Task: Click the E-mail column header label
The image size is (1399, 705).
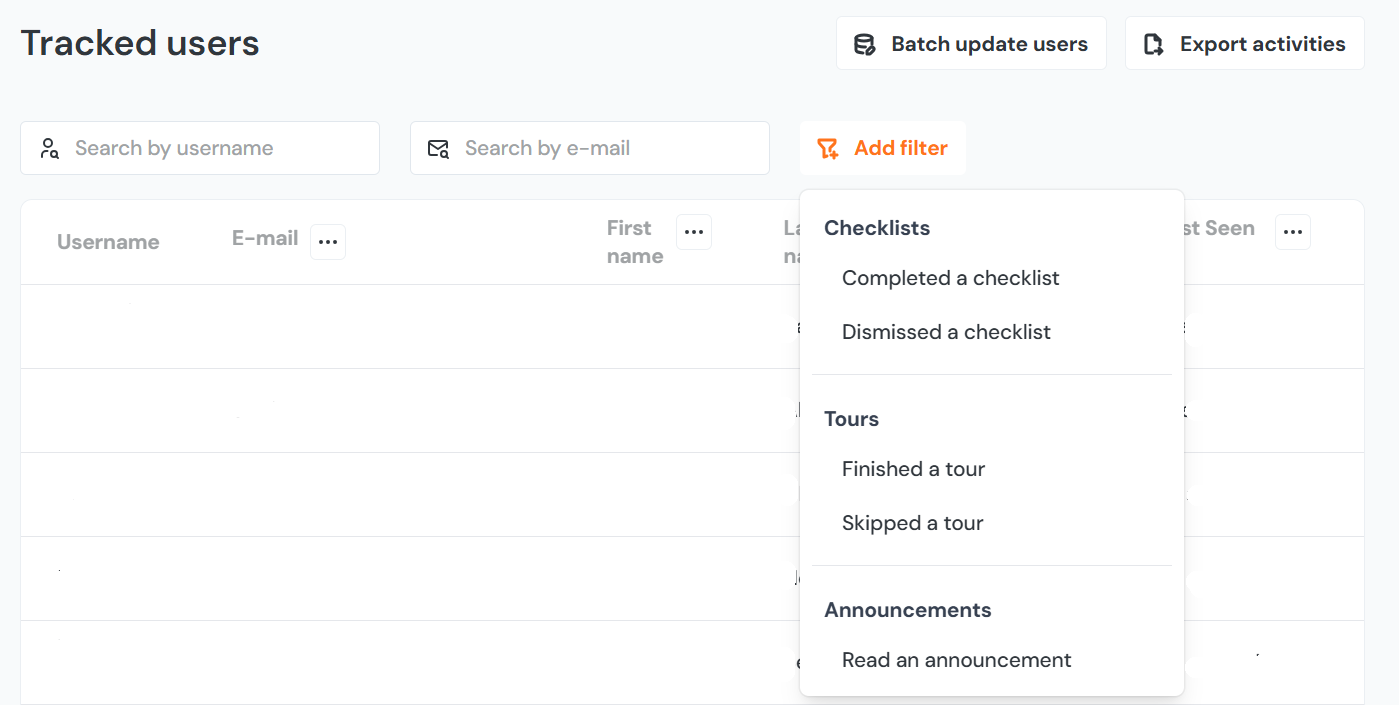Action: (265, 238)
